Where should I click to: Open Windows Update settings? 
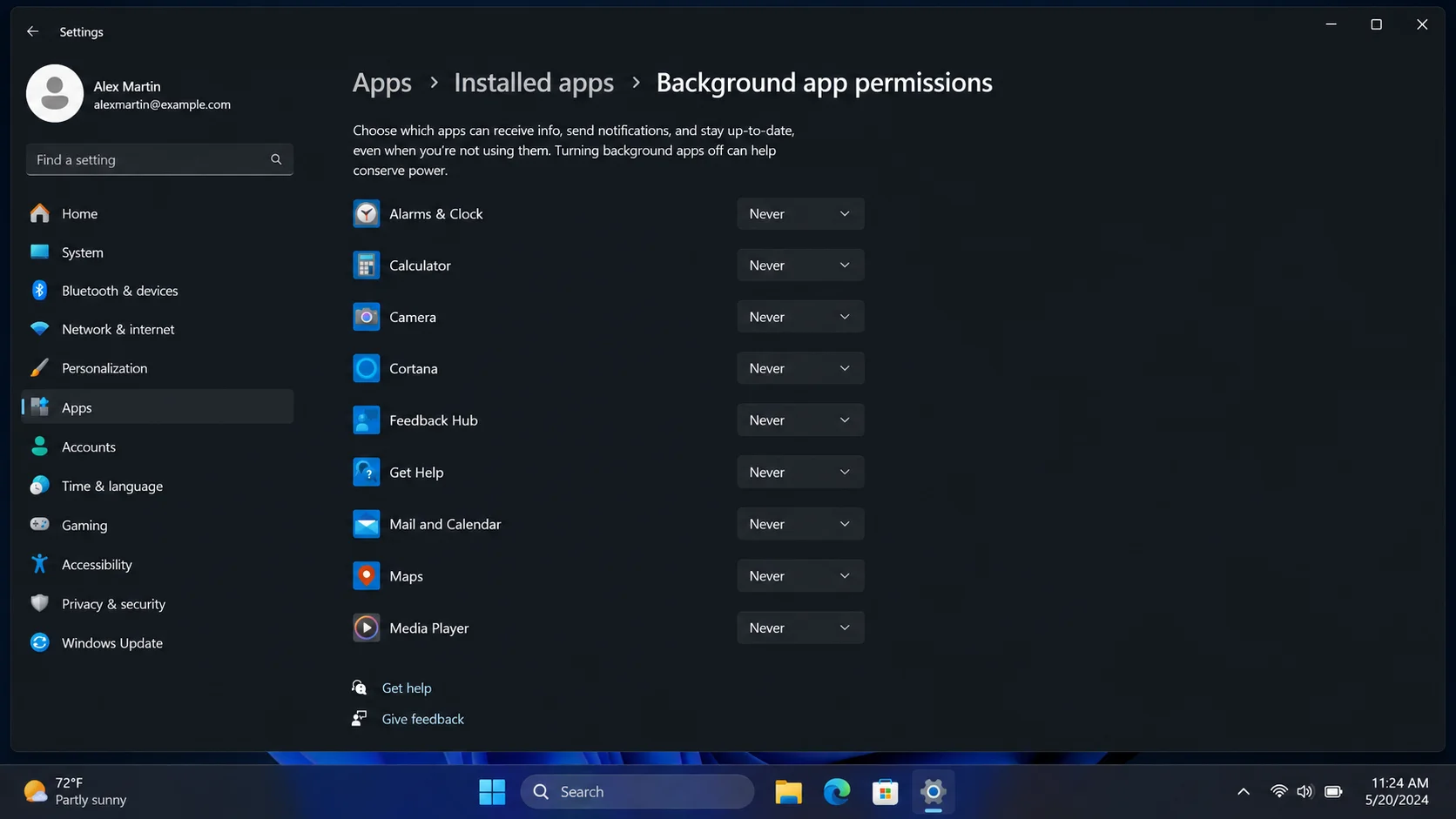click(x=158, y=642)
